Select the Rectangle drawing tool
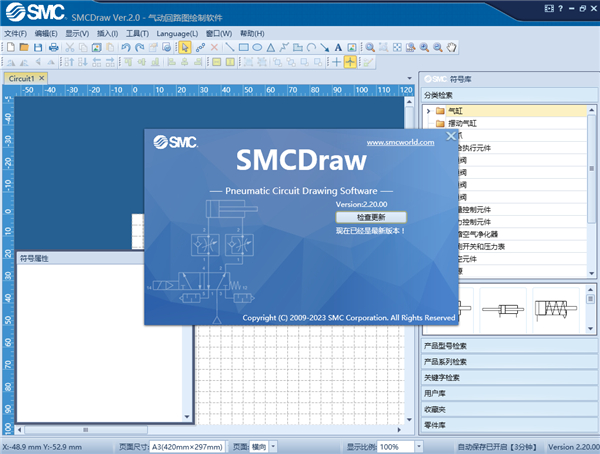The height and width of the screenshot is (454, 600). tap(243, 47)
